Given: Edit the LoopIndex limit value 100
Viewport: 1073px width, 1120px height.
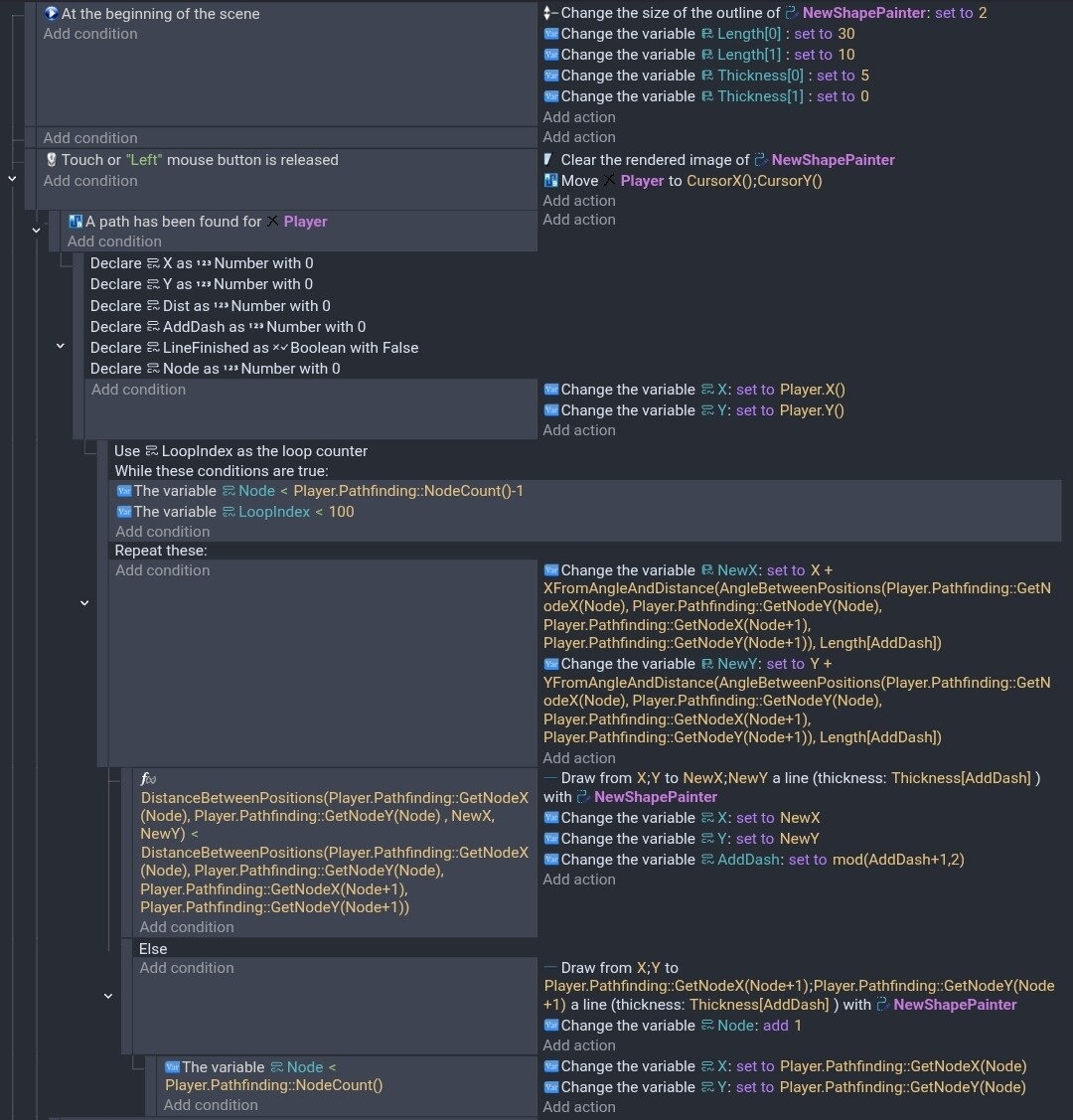Looking at the screenshot, I should 341,512.
